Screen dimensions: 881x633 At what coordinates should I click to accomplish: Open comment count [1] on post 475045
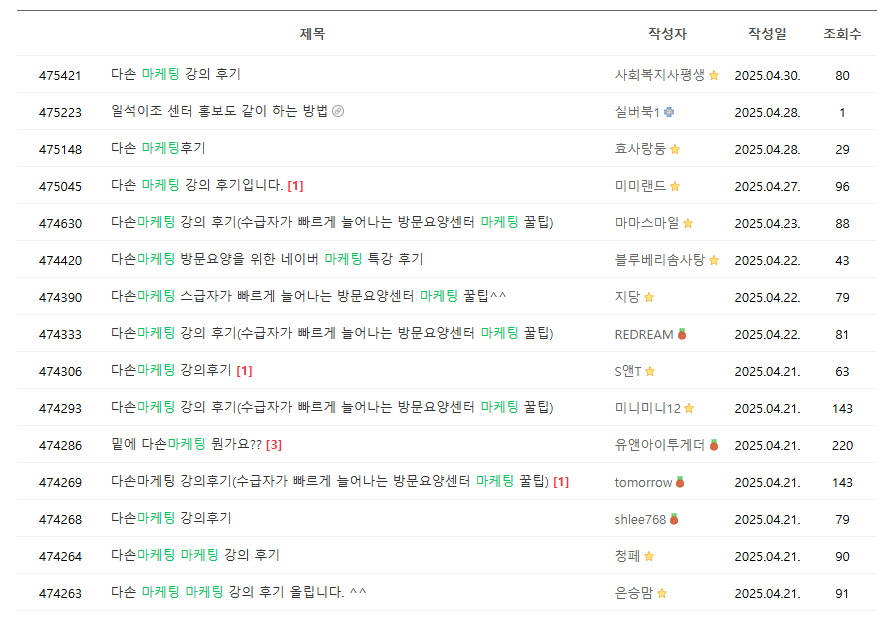[295, 186]
